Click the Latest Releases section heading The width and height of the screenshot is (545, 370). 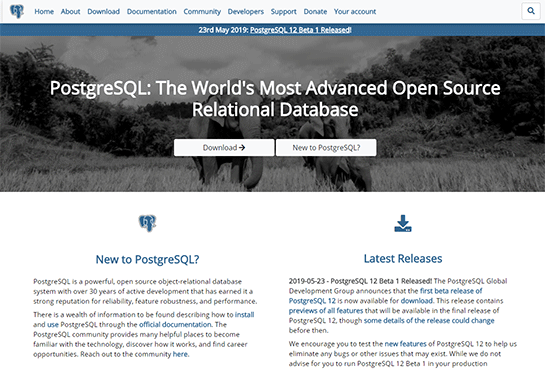403,258
